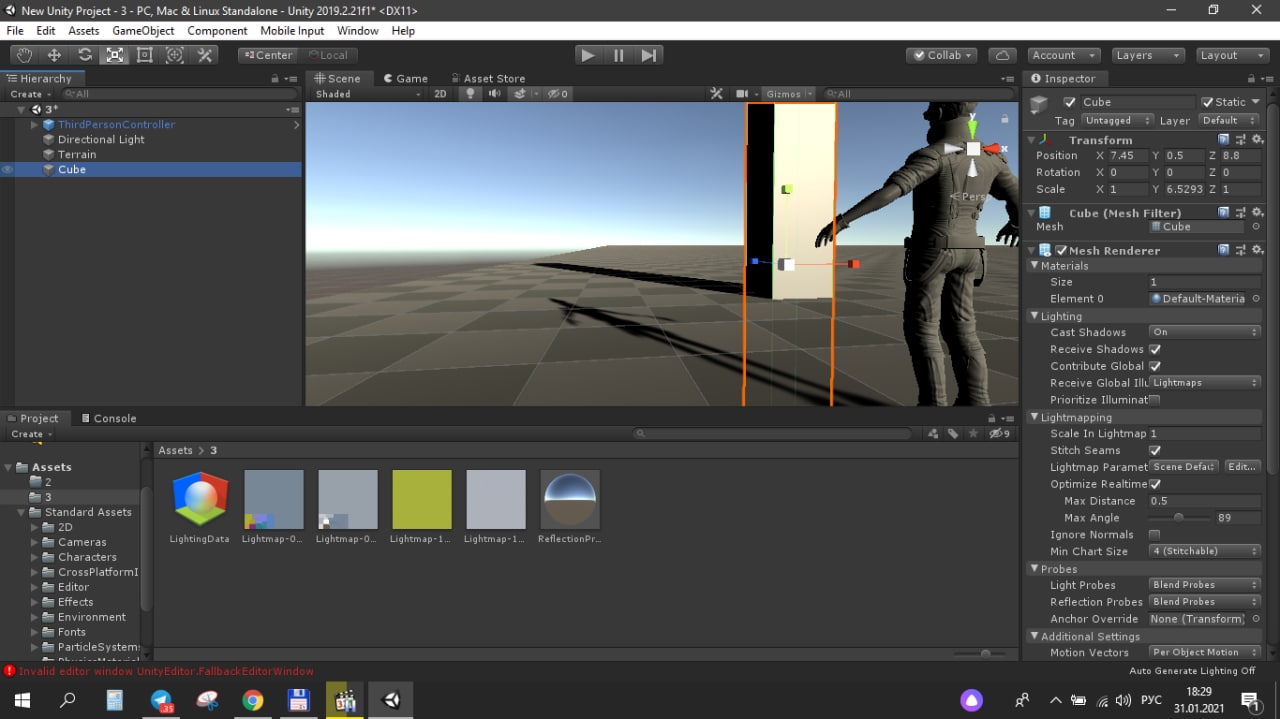Toggle Prioritize Illumination checkbox
Viewport: 1280px width, 719px height.
coord(1155,400)
